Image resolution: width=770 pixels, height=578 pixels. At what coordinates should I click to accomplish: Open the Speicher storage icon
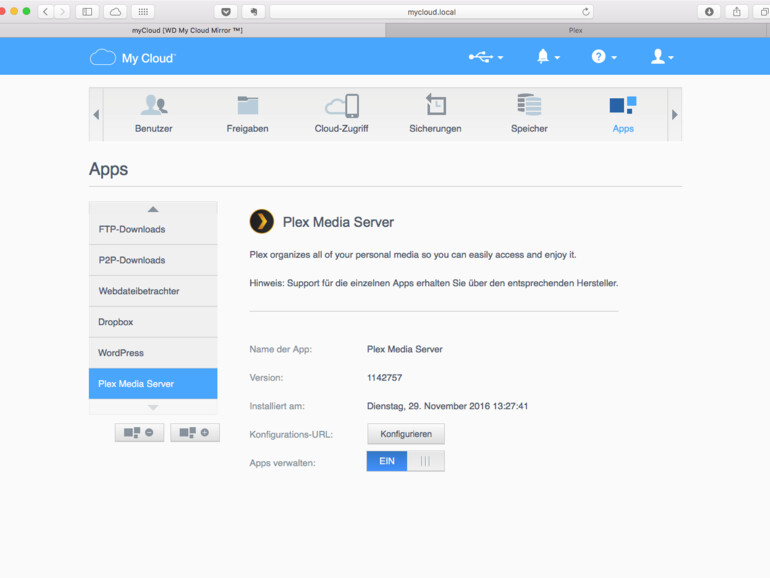point(529,105)
